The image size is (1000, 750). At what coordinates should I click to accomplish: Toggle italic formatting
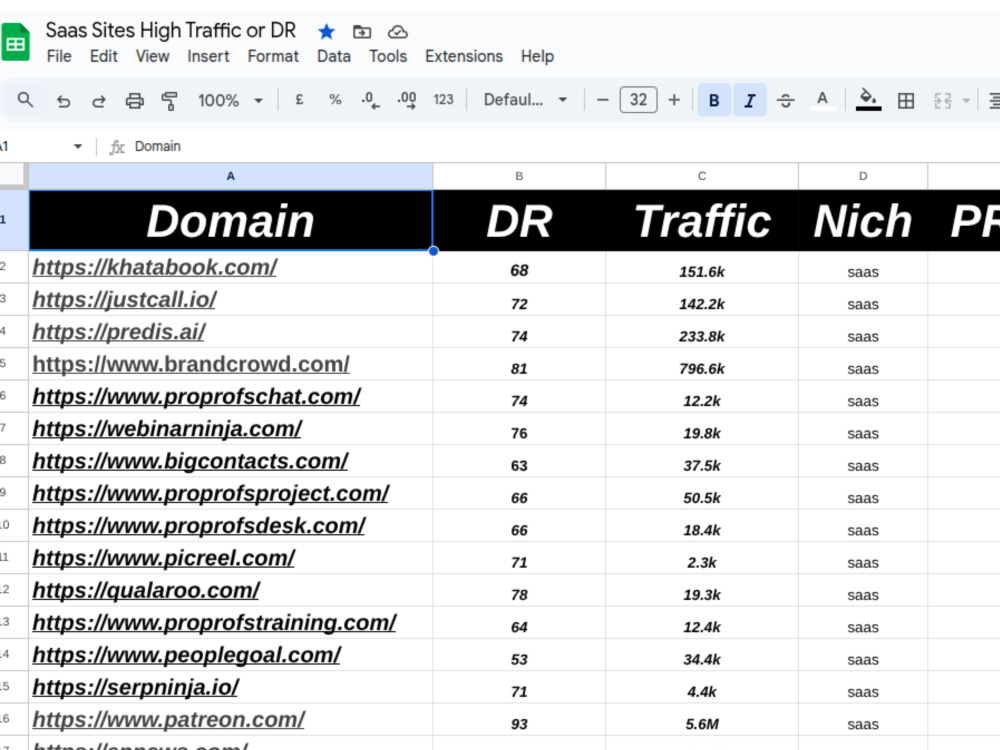(x=750, y=100)
